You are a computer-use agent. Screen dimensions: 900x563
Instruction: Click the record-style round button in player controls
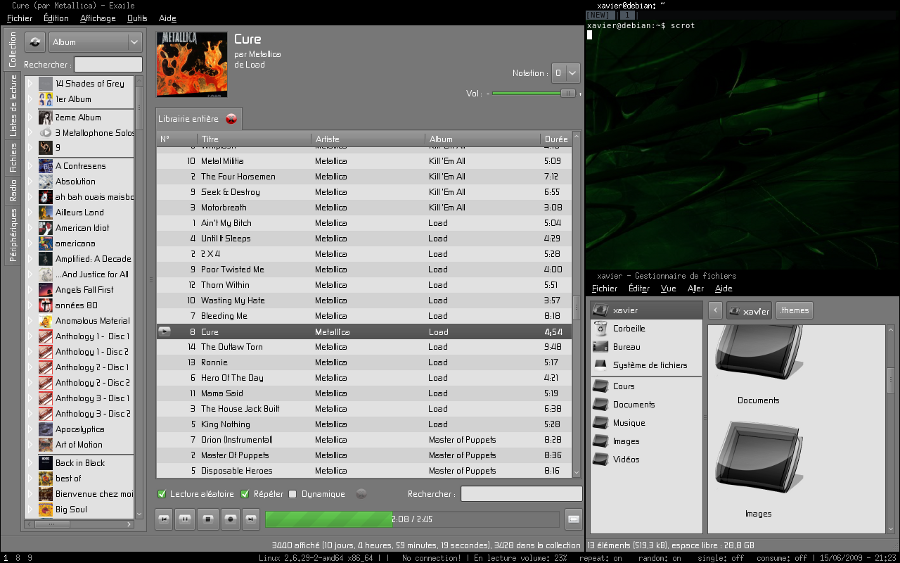(x=230, y=519)
